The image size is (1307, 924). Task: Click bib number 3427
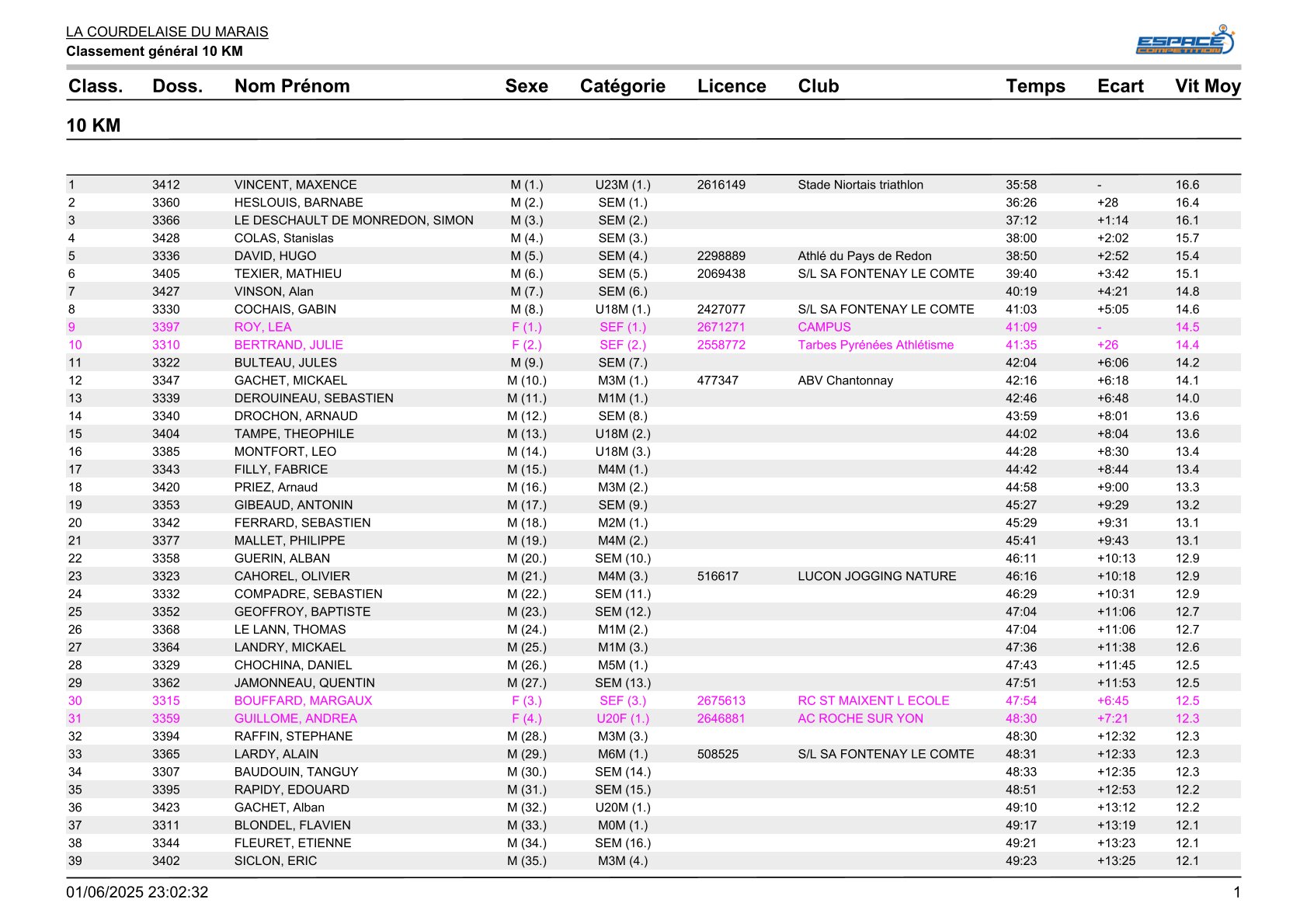point(166,292)
